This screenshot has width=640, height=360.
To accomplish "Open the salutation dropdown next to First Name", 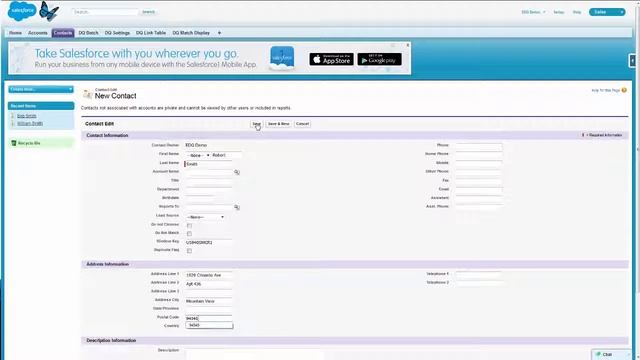I will (198, 156).
